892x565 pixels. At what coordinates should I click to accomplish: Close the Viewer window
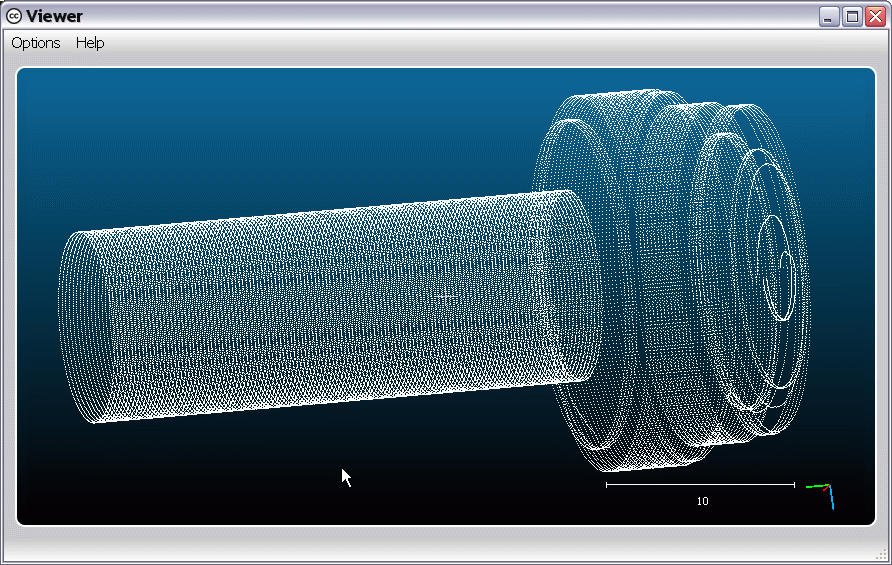876,17
